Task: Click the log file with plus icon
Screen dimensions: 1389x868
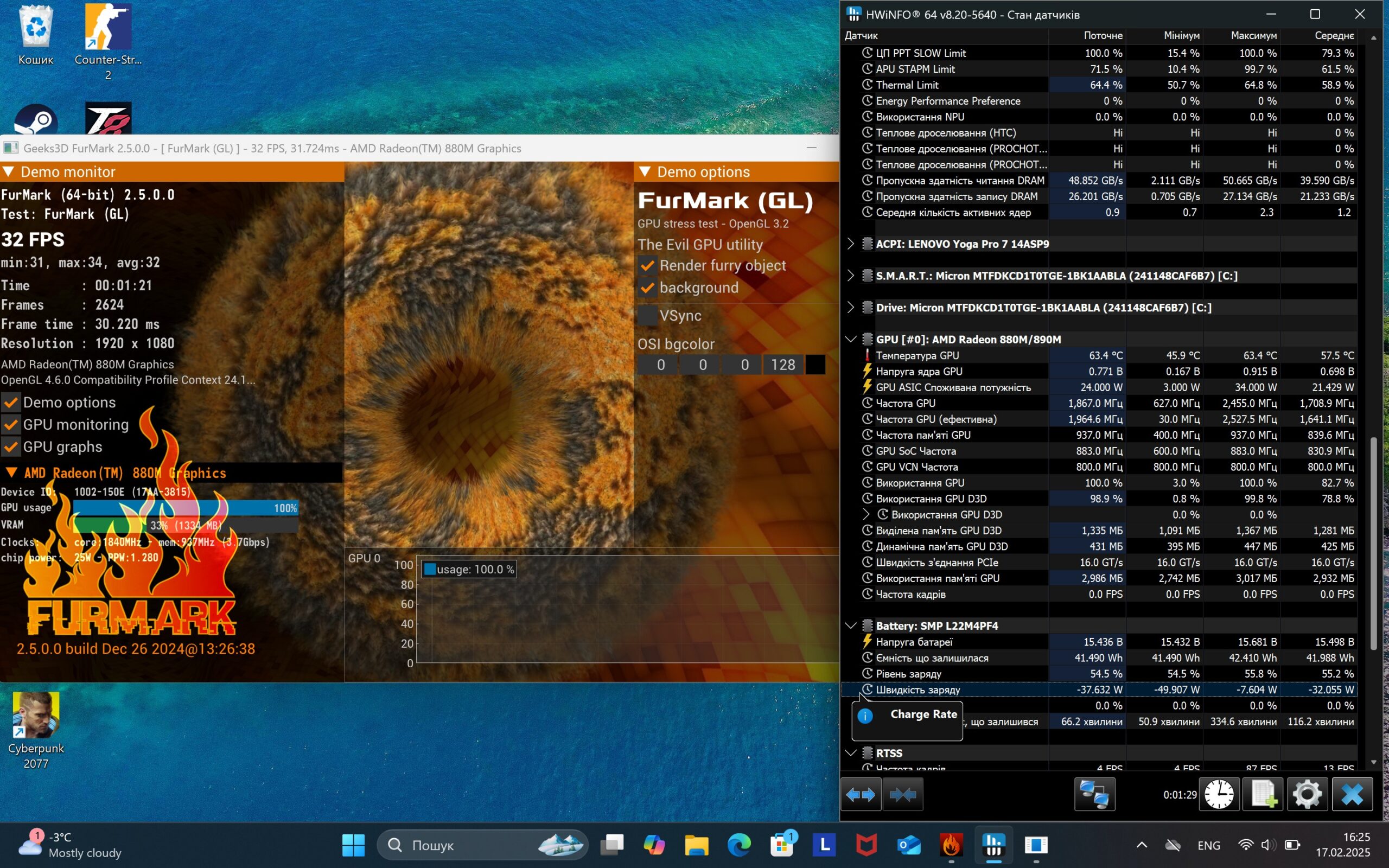Action: pyautogui.click(x=1262, y=795)
